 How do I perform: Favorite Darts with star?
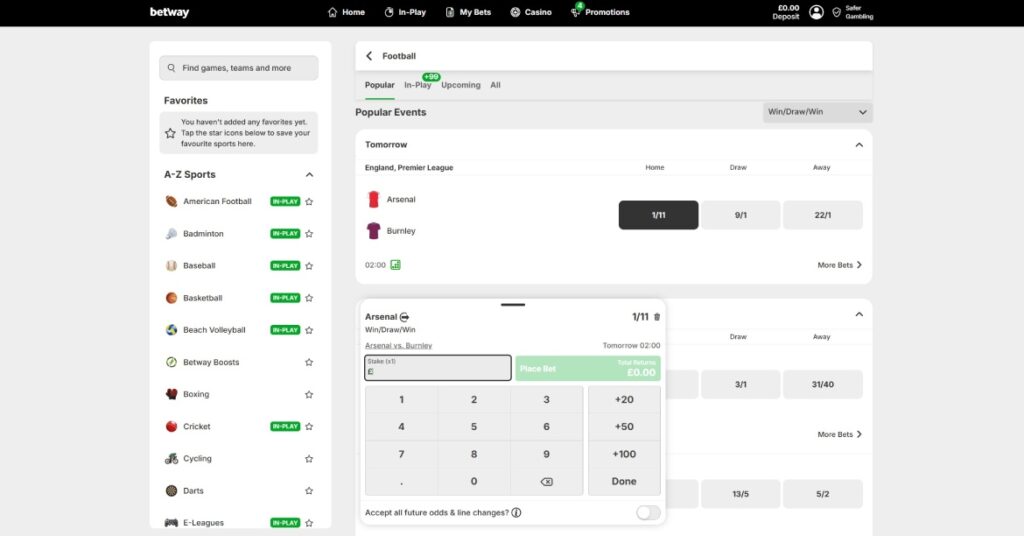point(310,490)
